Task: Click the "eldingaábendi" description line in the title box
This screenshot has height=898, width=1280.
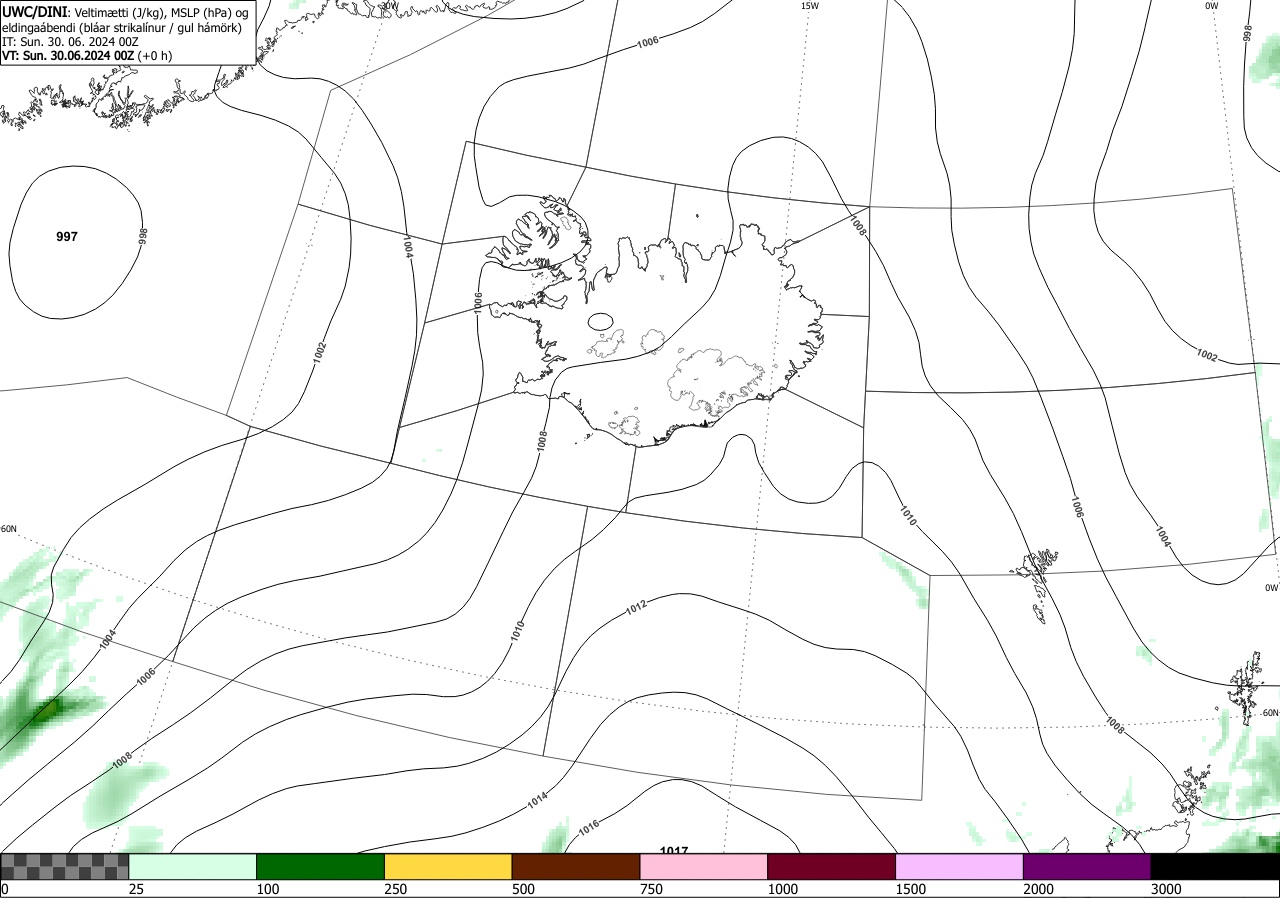Action: pos(121,27)
